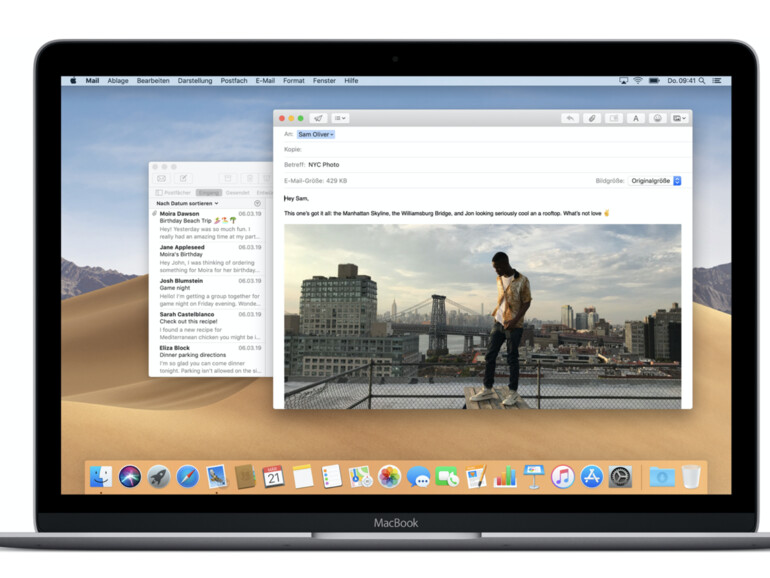The height and width of the screenshot is (578, 770).
Task: Open App Store icon in Dock
Action: [592, 476]
